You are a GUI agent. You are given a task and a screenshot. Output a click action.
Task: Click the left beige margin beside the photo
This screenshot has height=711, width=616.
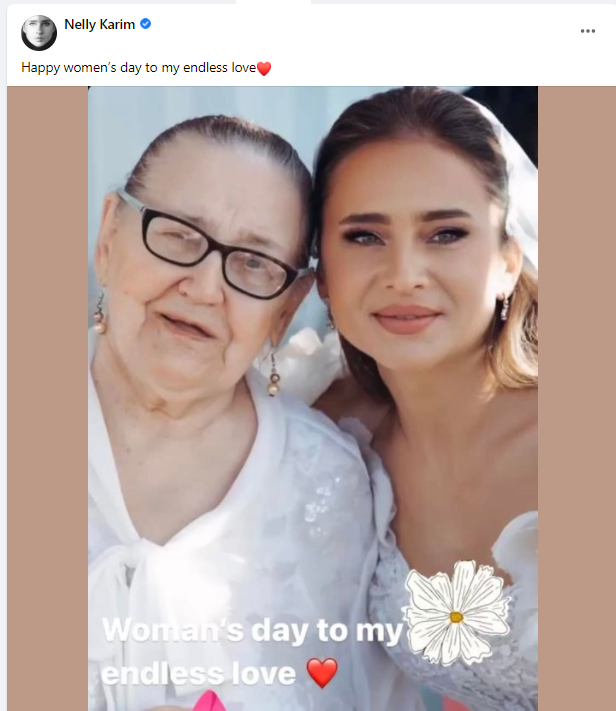point(47,400)
